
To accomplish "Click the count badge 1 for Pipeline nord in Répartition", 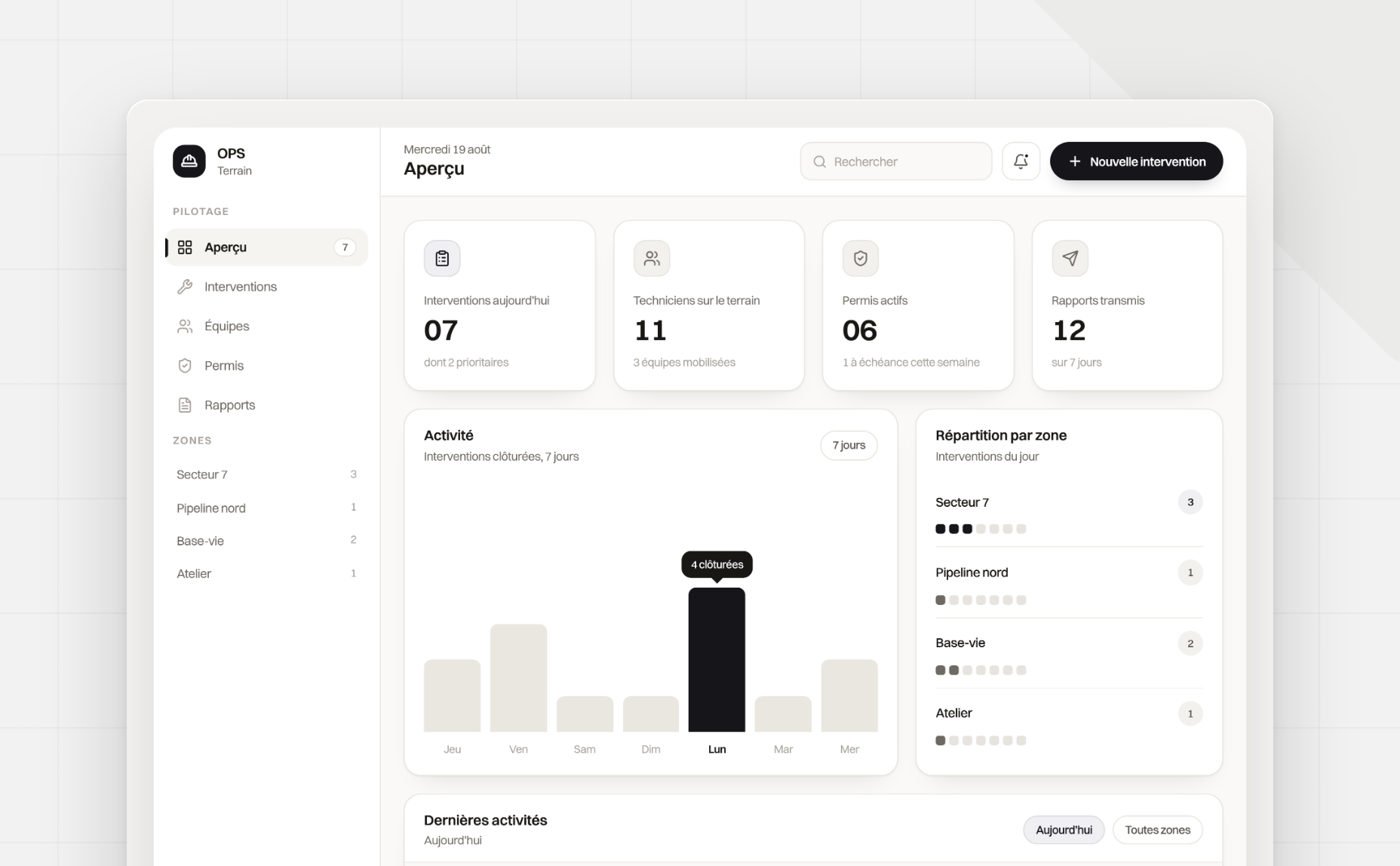I will 1190,573.
